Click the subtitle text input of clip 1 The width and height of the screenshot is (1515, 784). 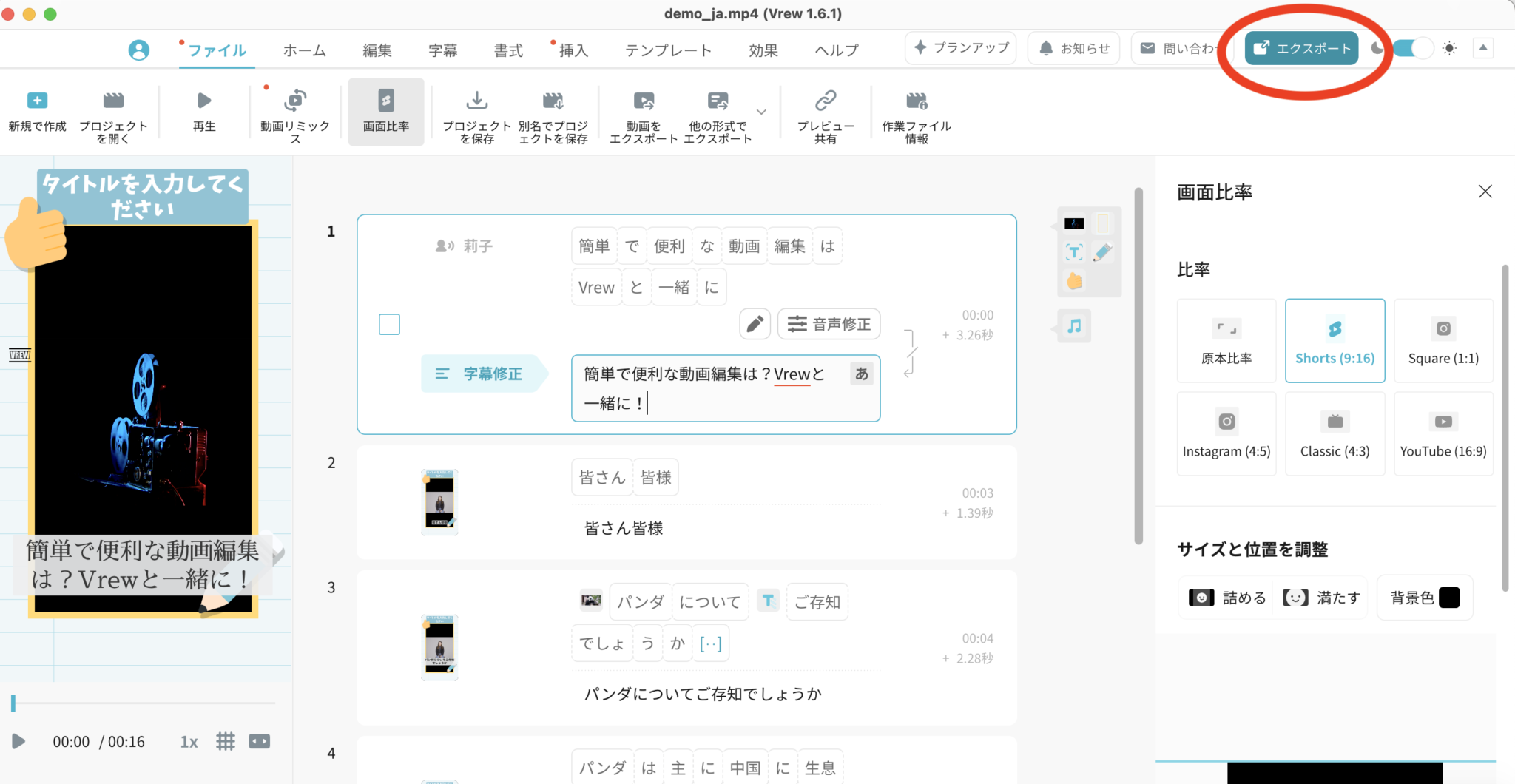click(x=726, y=388)
